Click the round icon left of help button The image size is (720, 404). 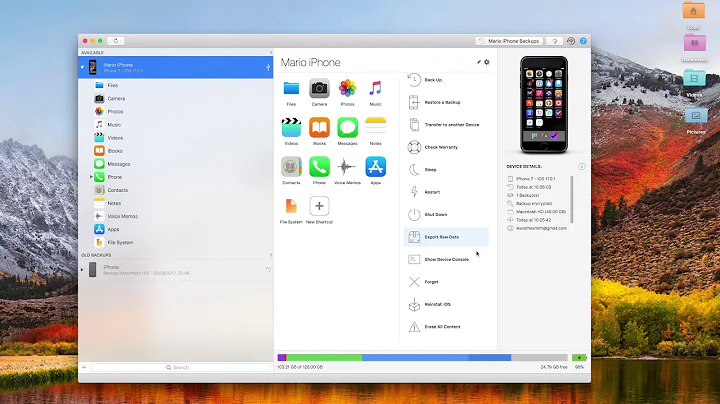(x=571, y=41)
